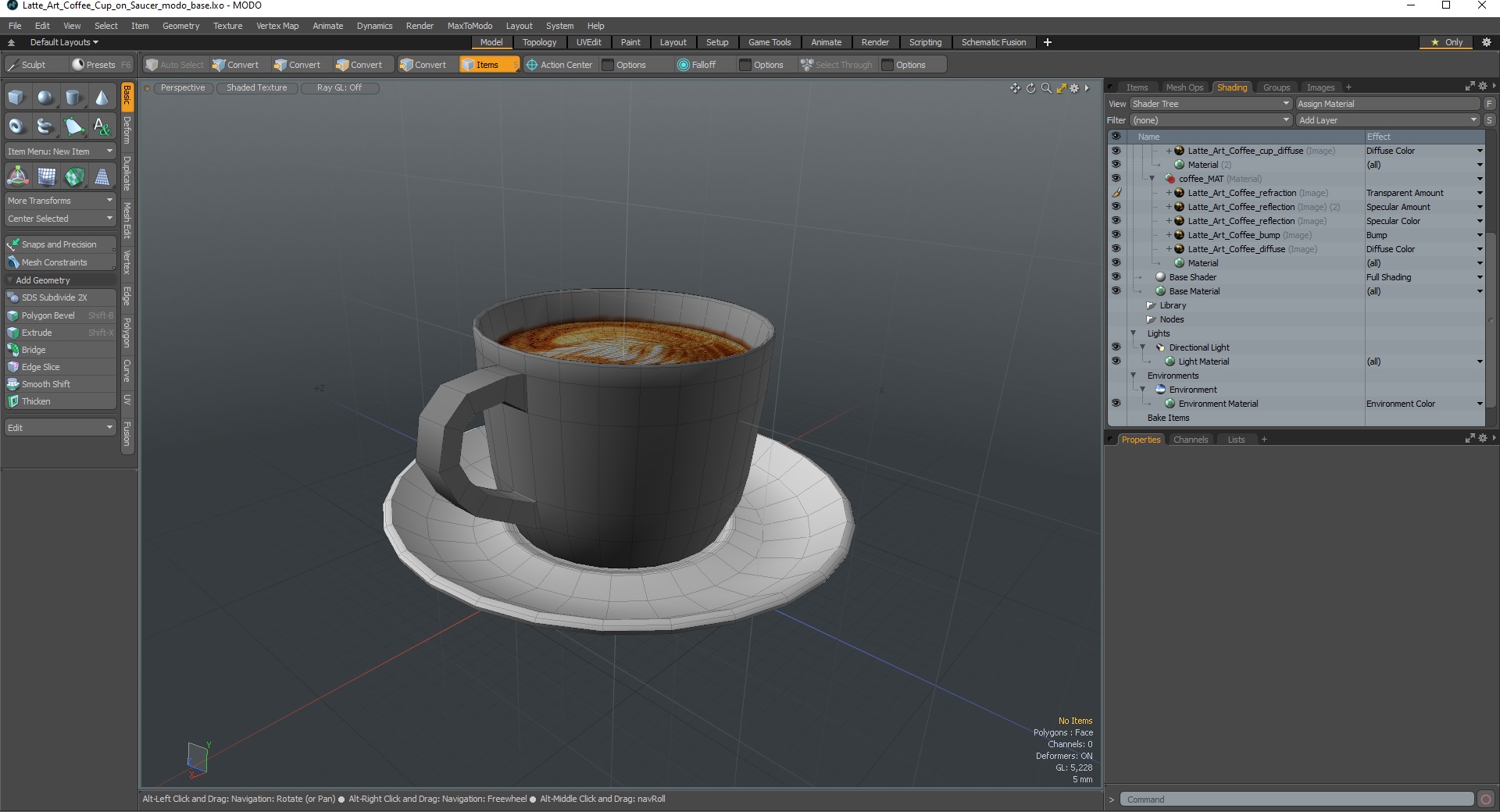This screenshot has width=1500, height=812.
Task: Open the Presets button
Action: (100, 65)
